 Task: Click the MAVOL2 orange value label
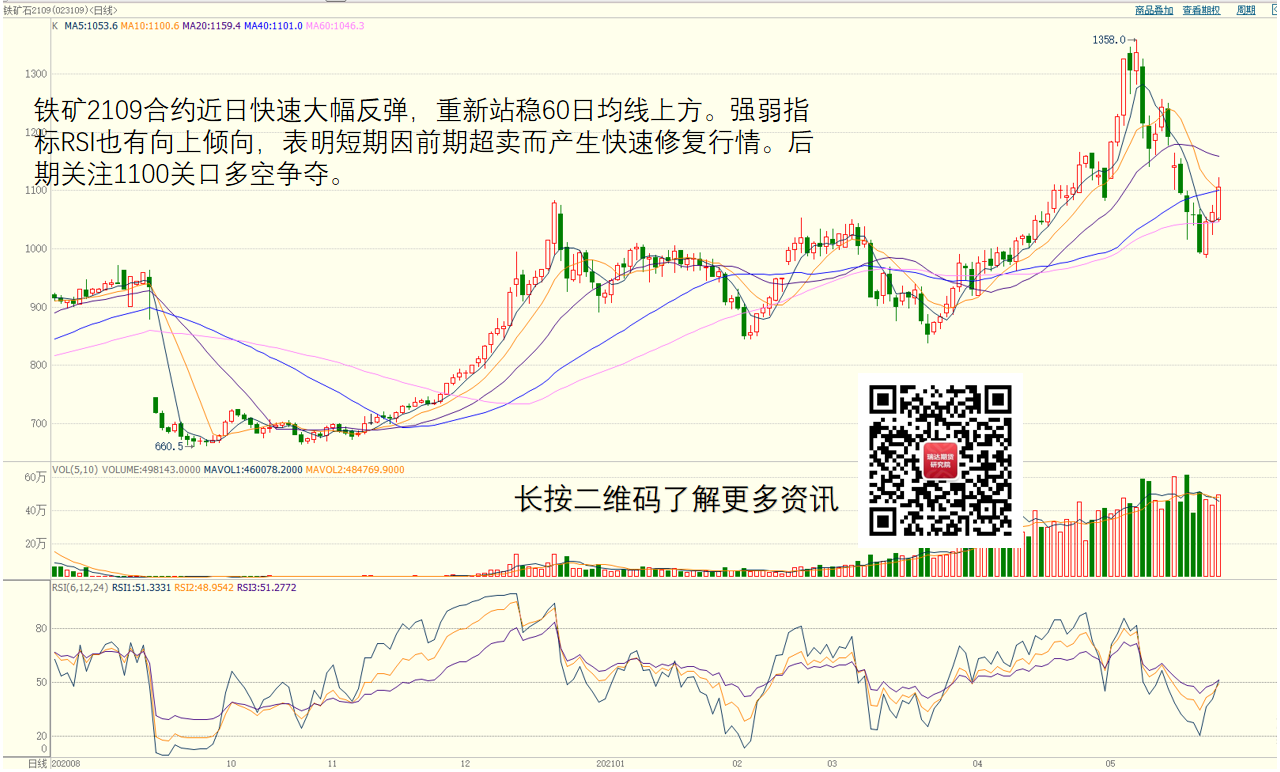pos(355,469)
